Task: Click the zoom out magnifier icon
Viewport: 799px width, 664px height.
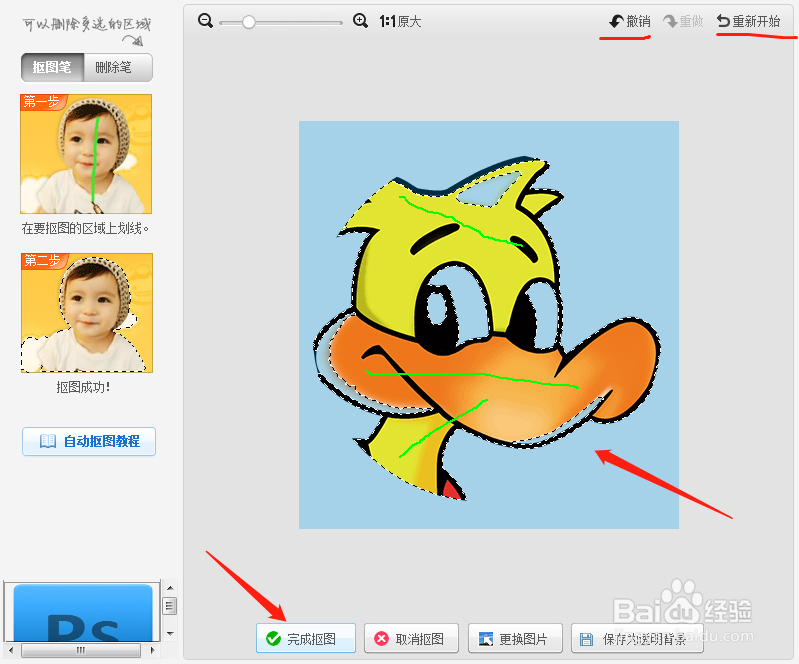Action: pos(205,21)
